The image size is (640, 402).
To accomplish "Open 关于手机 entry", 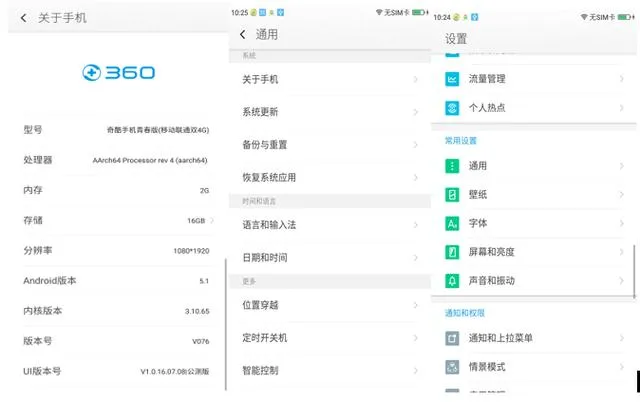I will tap(330, 80).
